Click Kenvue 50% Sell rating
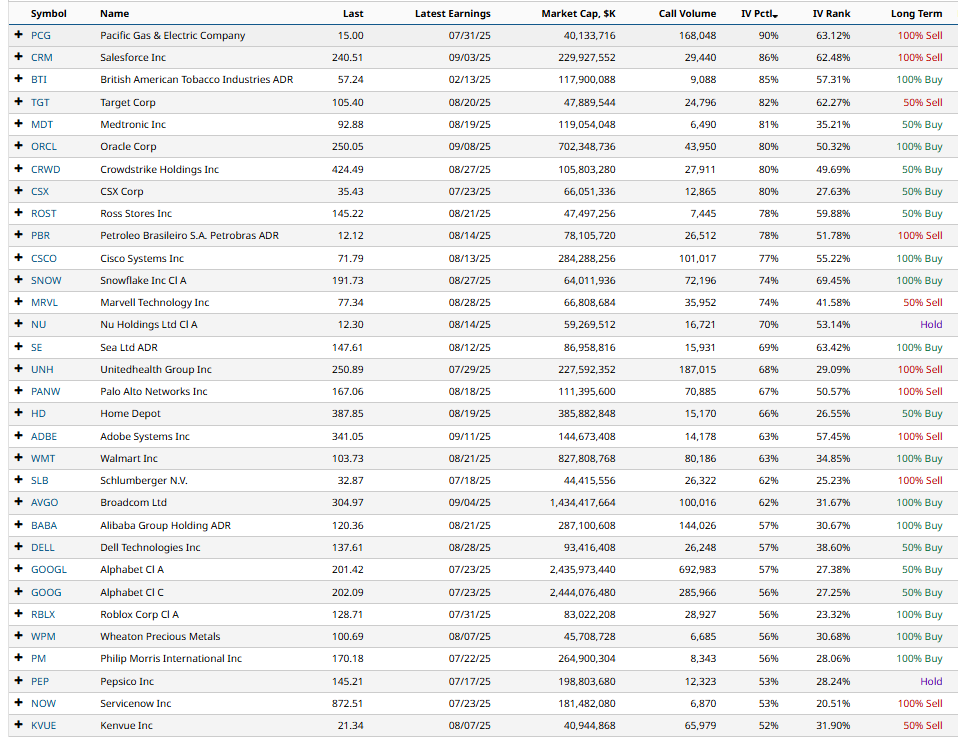The width and height of the screenshot is (958, 748). point(923,725)
